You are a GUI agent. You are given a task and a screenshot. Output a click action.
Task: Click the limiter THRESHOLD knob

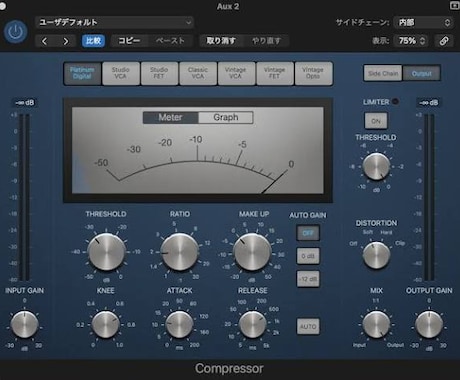pyautogui.click(x=376, y=167)
